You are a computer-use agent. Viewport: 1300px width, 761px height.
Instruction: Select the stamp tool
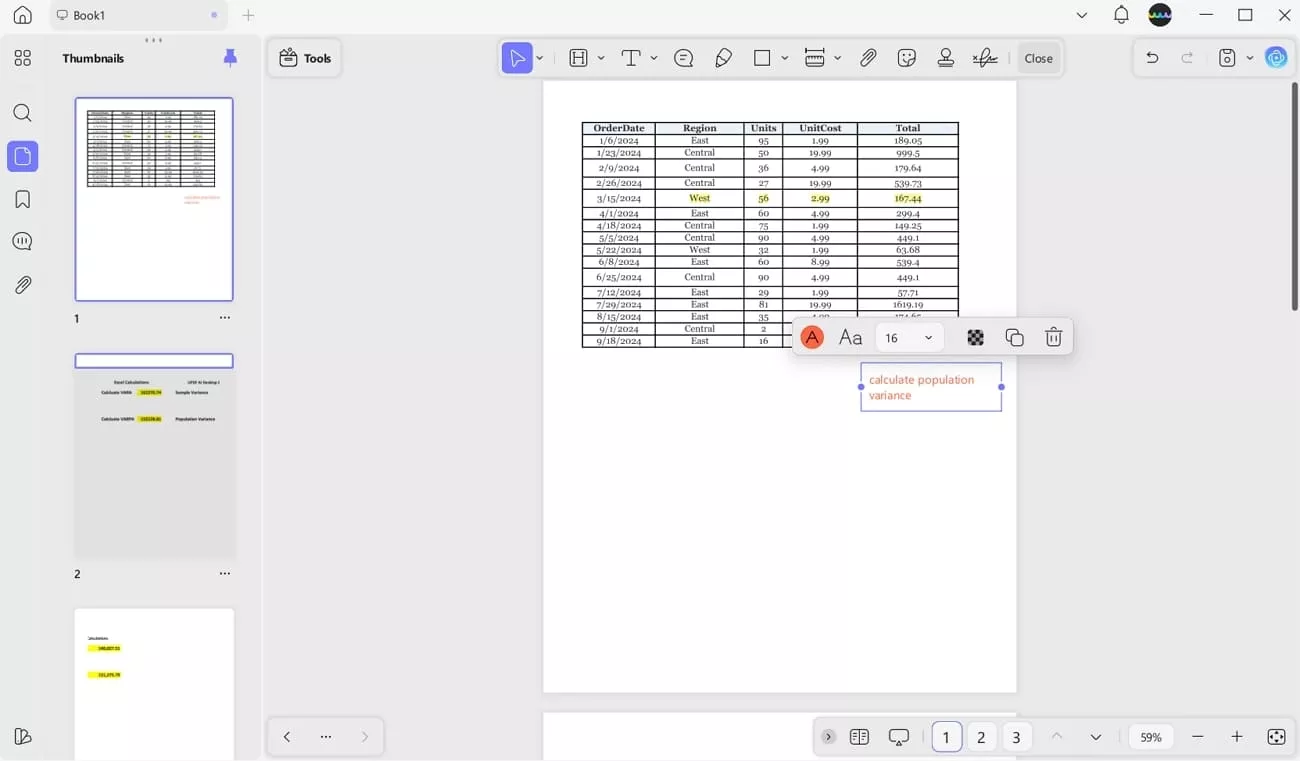945,58
